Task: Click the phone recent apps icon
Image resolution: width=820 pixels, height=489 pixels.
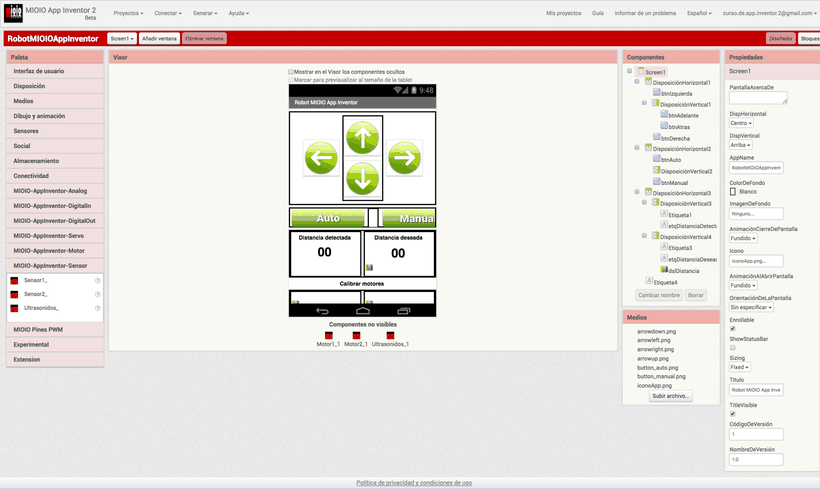Action: pyautogui.click(x=404, y=311)
